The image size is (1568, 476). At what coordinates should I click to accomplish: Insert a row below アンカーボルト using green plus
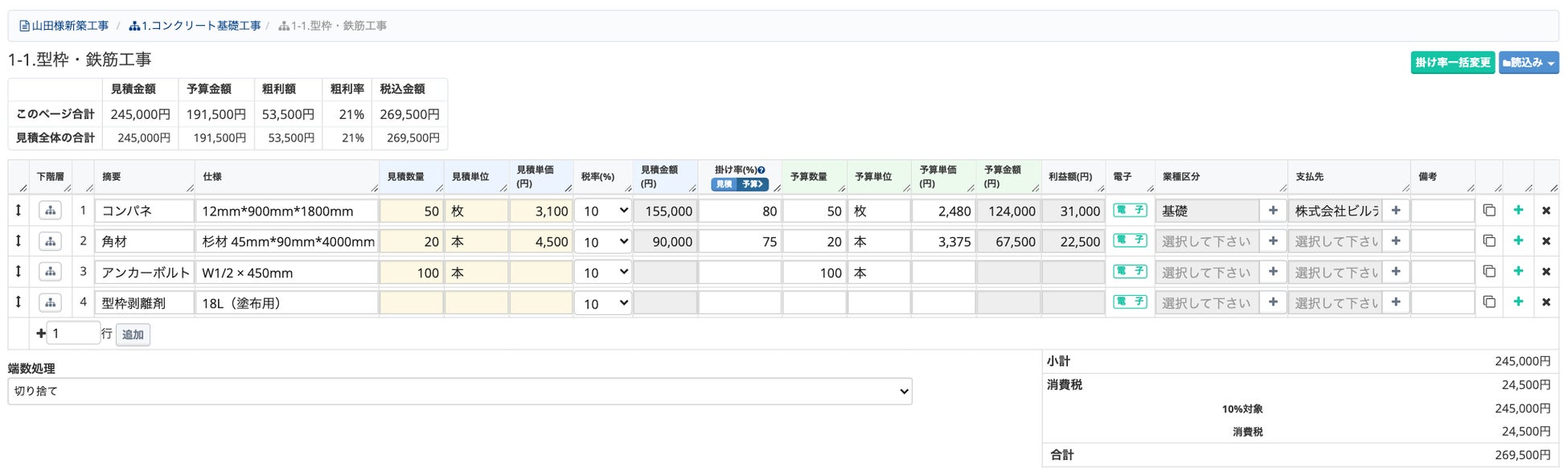[1518, 272]
